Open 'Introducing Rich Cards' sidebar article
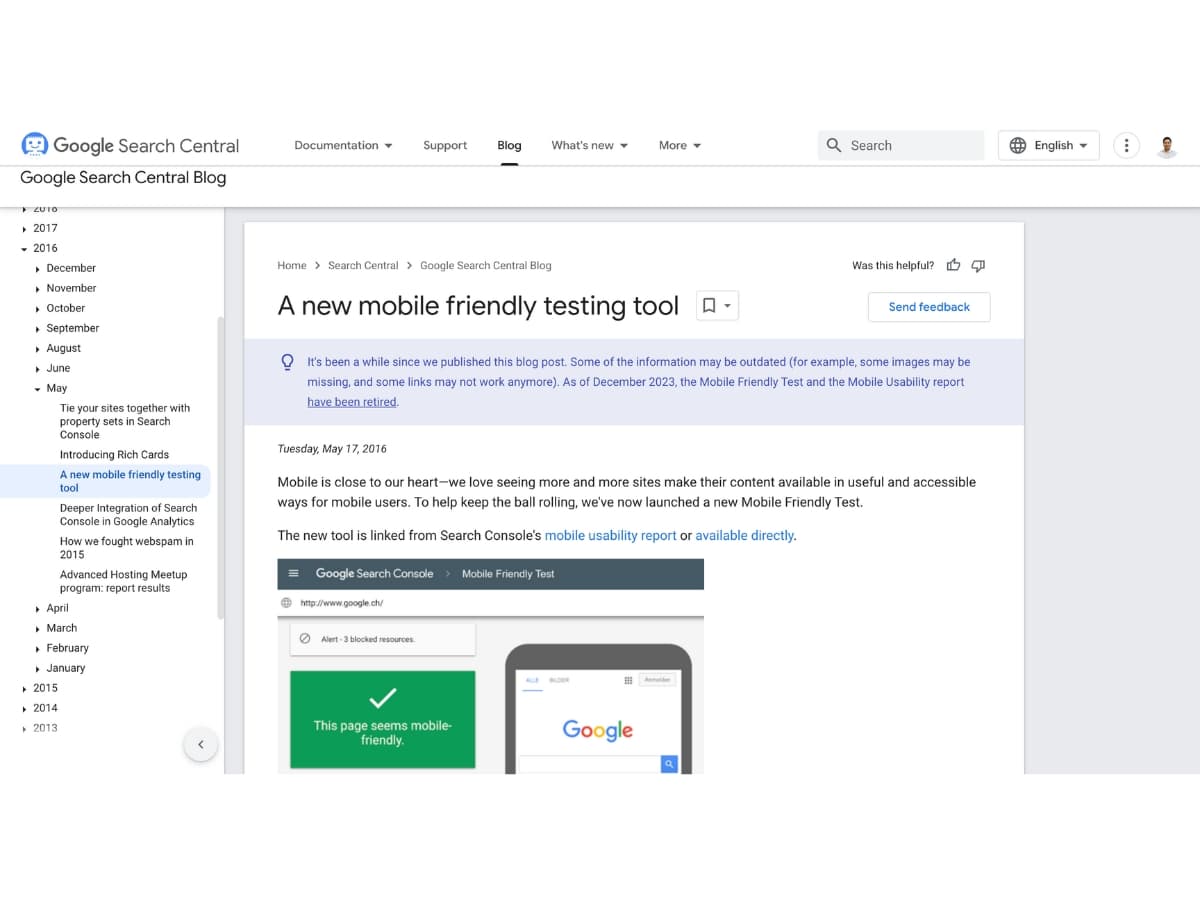 pyautogui.click(x=114, y=455)
